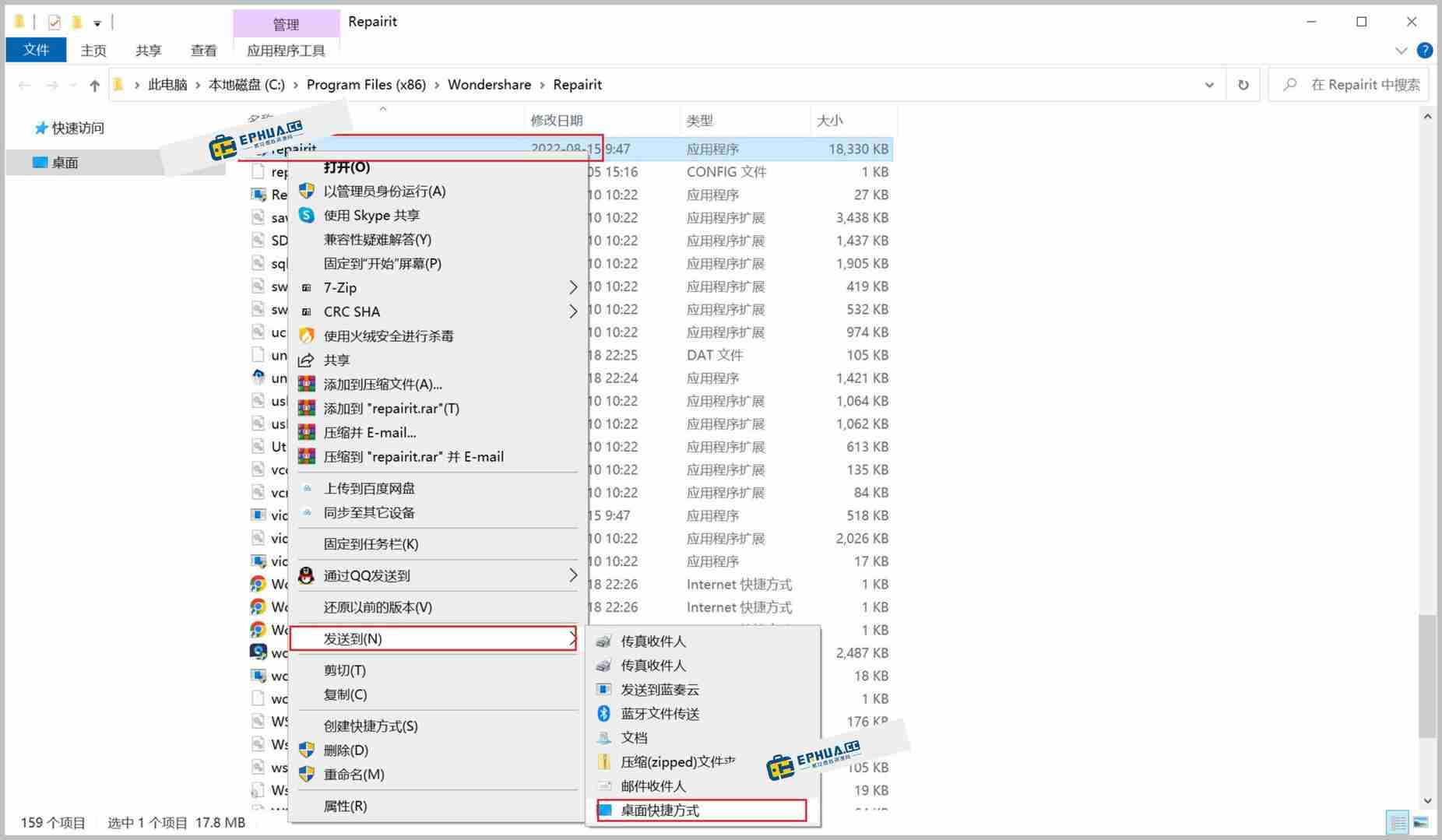Select 桌面 in the navigation pane

(65, 162)
